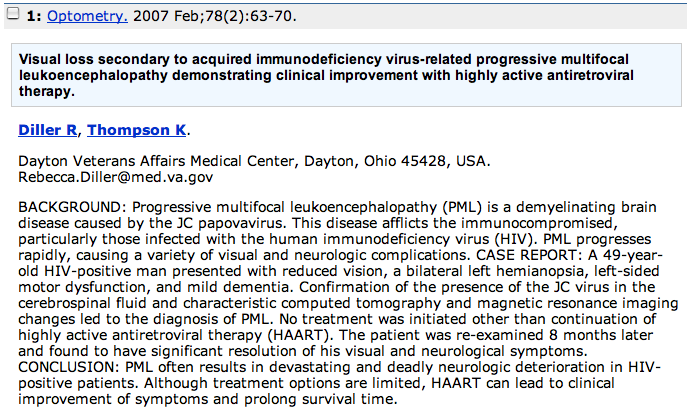Image resolution: width=687 pixels, height=415 pixels.
Task: Tick the checkbox for result 1
Action: pyautogui.click(x=13, y=14)
